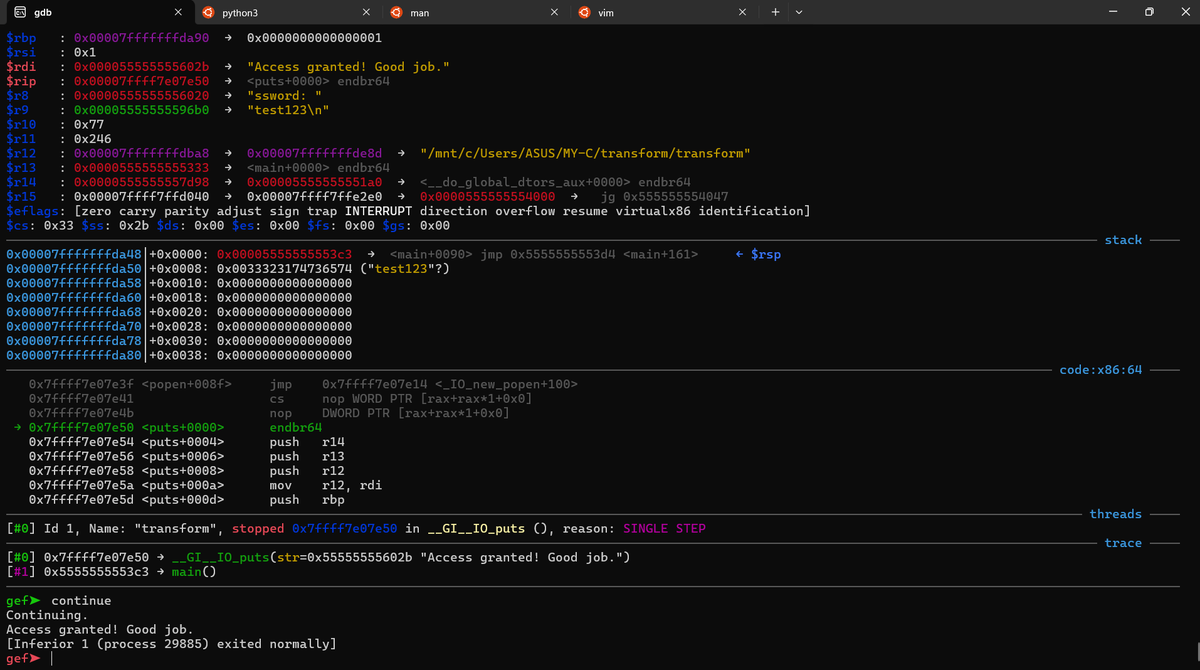Close the gdb tab
1200x670 pixels.
[177, 12]
